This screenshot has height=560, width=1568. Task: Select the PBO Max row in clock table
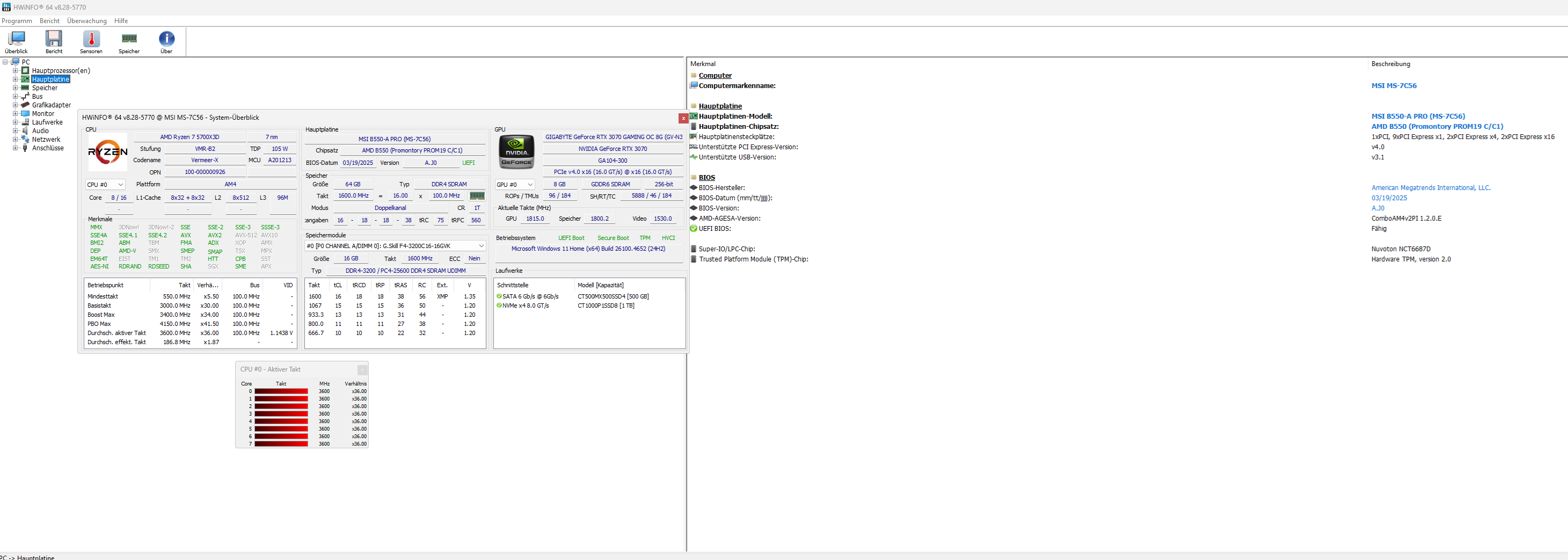(x=191, y=324)
